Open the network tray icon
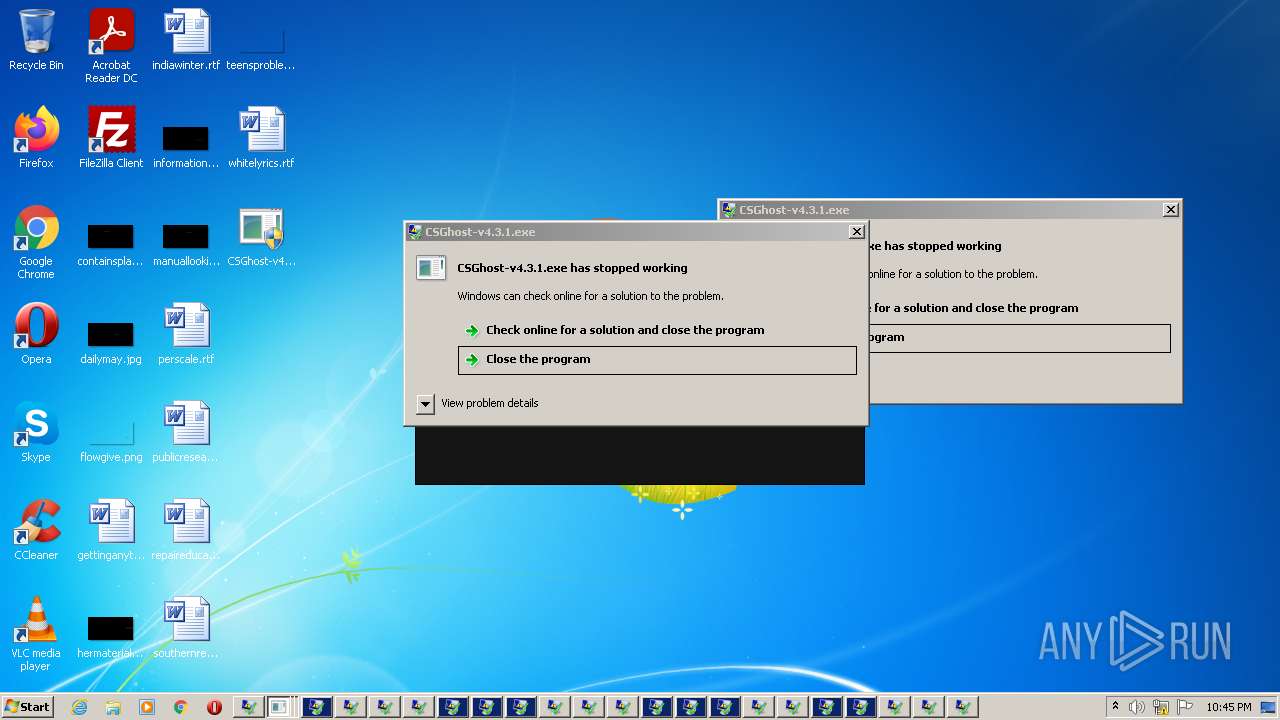Screen dimensions: 1280x720 pos(1161,707)
